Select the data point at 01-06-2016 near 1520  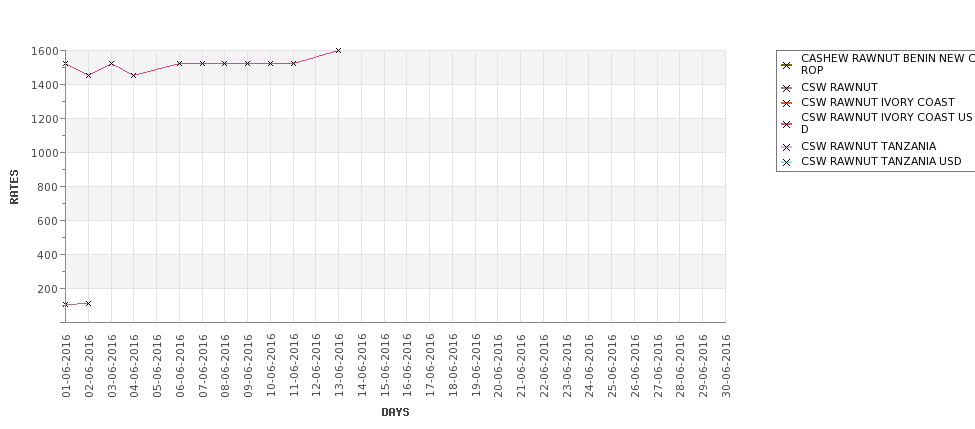tap(65, 63)
